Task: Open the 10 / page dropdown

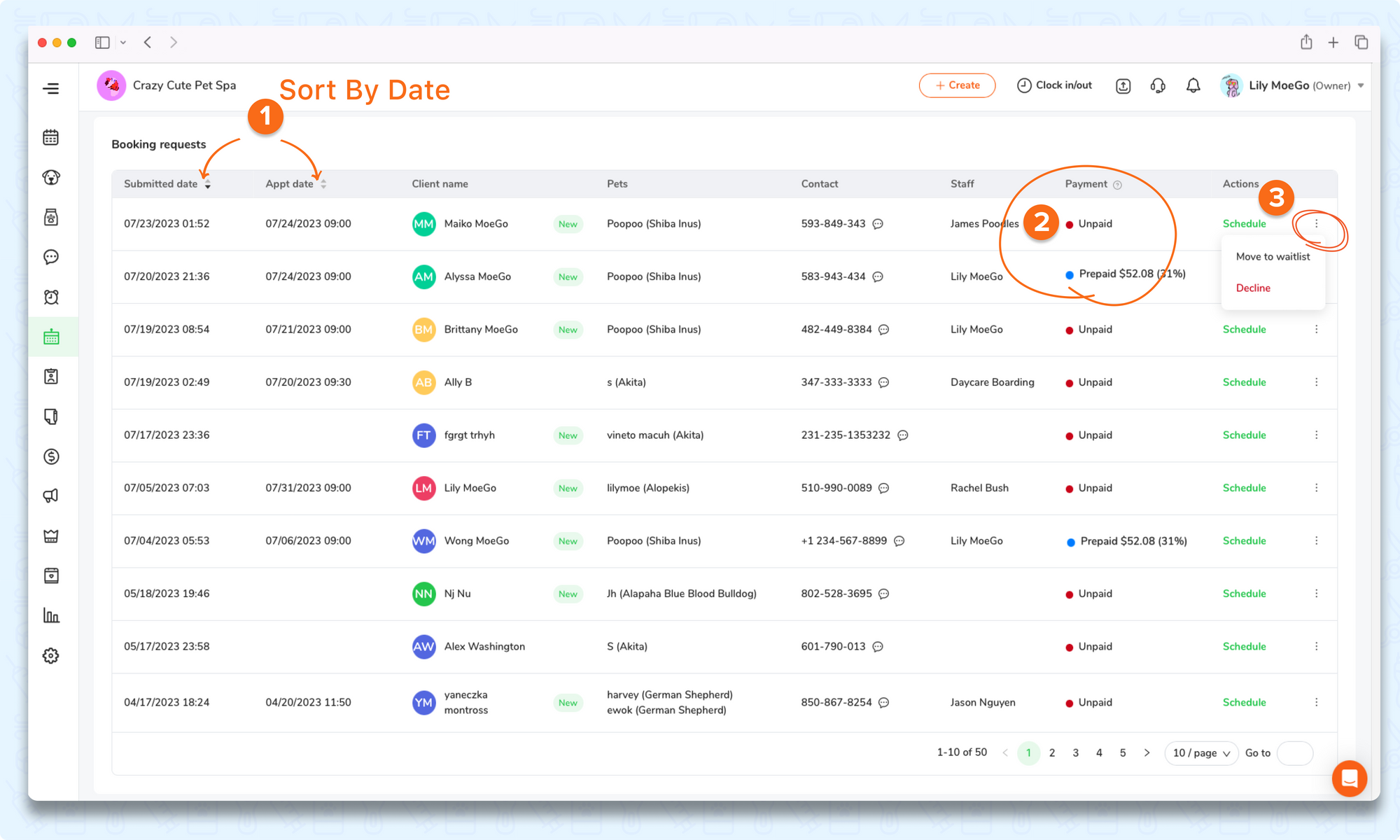Action: coord(1200,753)
